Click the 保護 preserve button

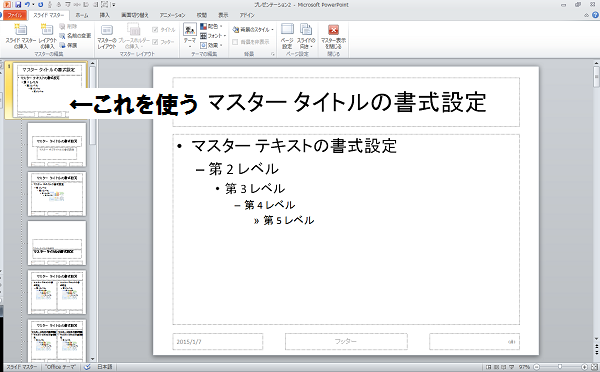coord(69,45)
